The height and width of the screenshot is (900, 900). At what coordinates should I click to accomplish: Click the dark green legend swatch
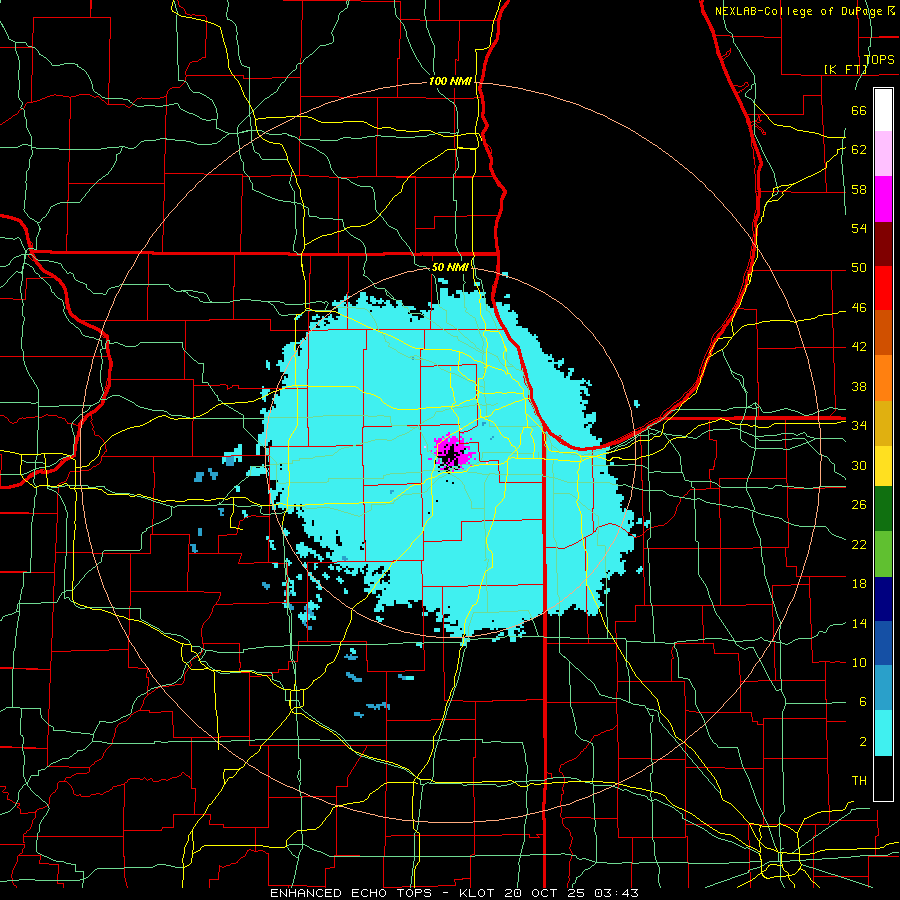[x=883, y=509]
